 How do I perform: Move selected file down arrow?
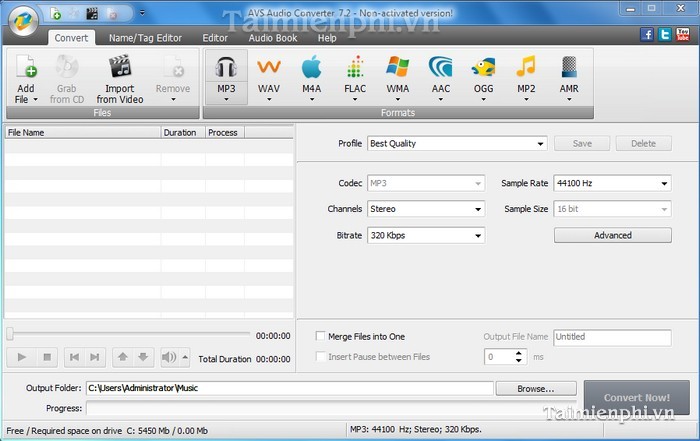[x=143, y=357]
